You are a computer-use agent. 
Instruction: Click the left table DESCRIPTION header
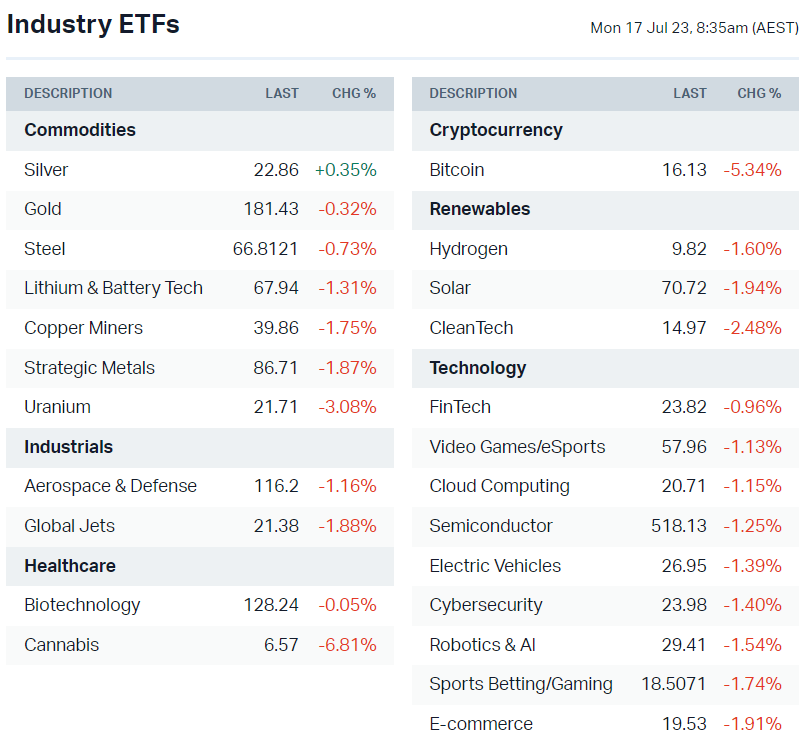(68, 93)
